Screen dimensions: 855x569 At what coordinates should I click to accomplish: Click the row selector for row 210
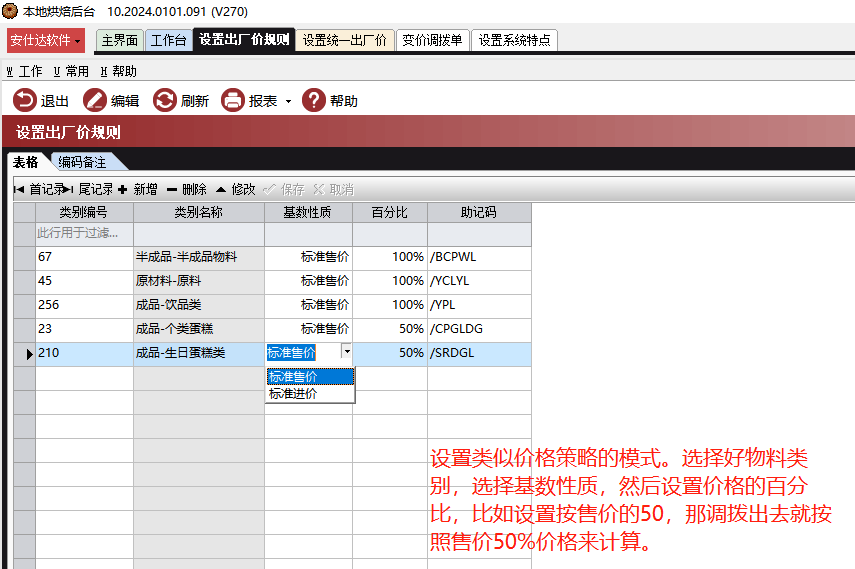25,353
